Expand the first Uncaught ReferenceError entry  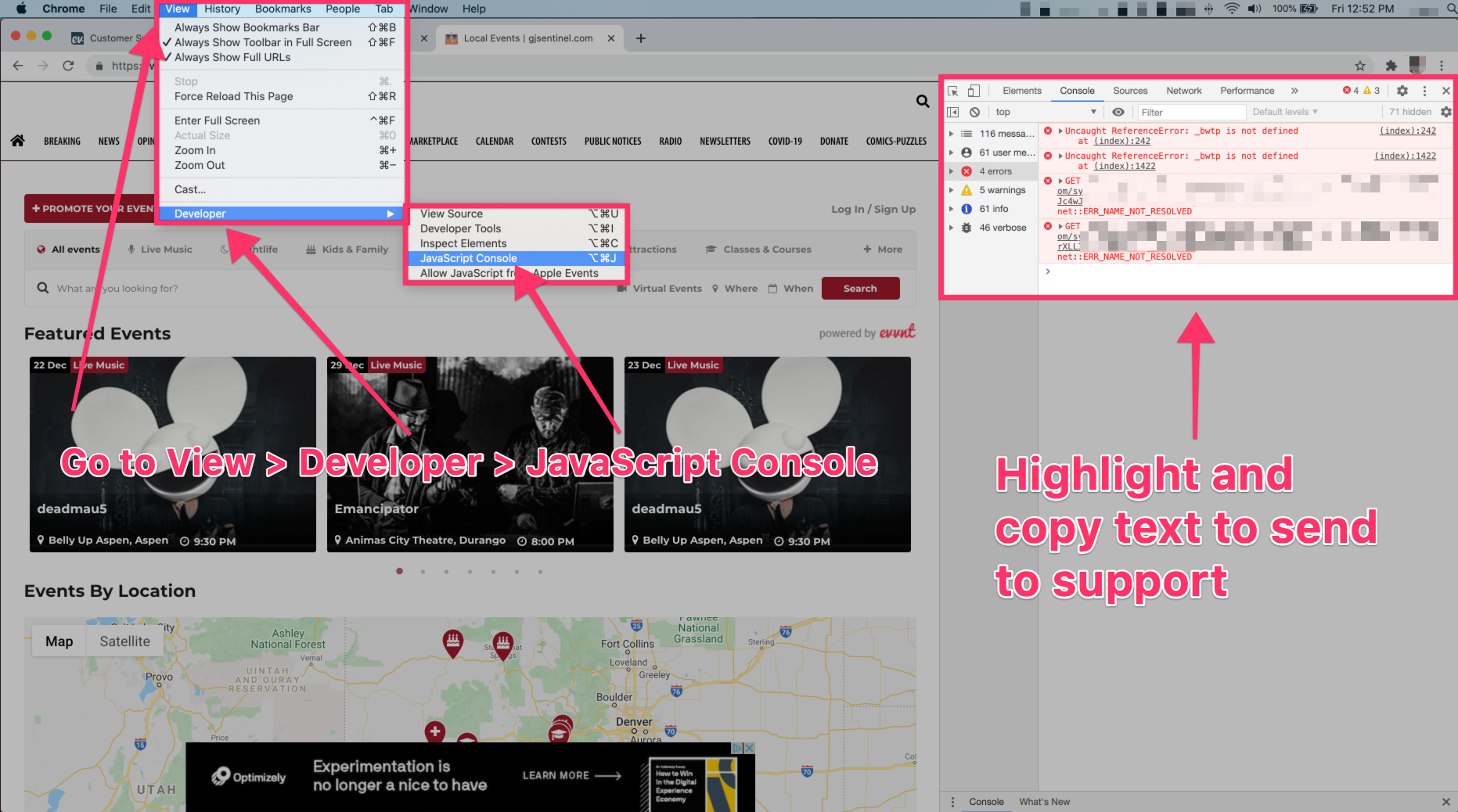coord(1060,131)
